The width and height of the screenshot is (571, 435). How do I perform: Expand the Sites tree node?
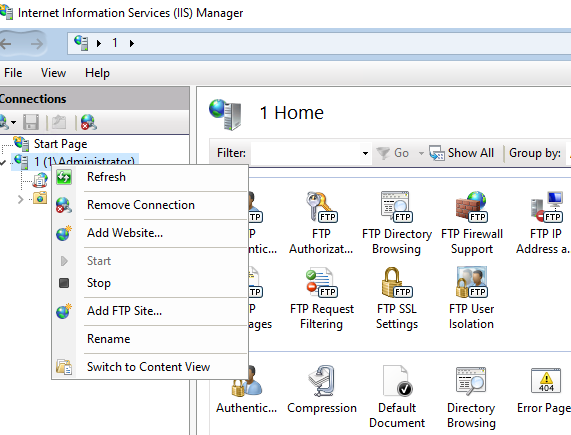coord(20,199)
